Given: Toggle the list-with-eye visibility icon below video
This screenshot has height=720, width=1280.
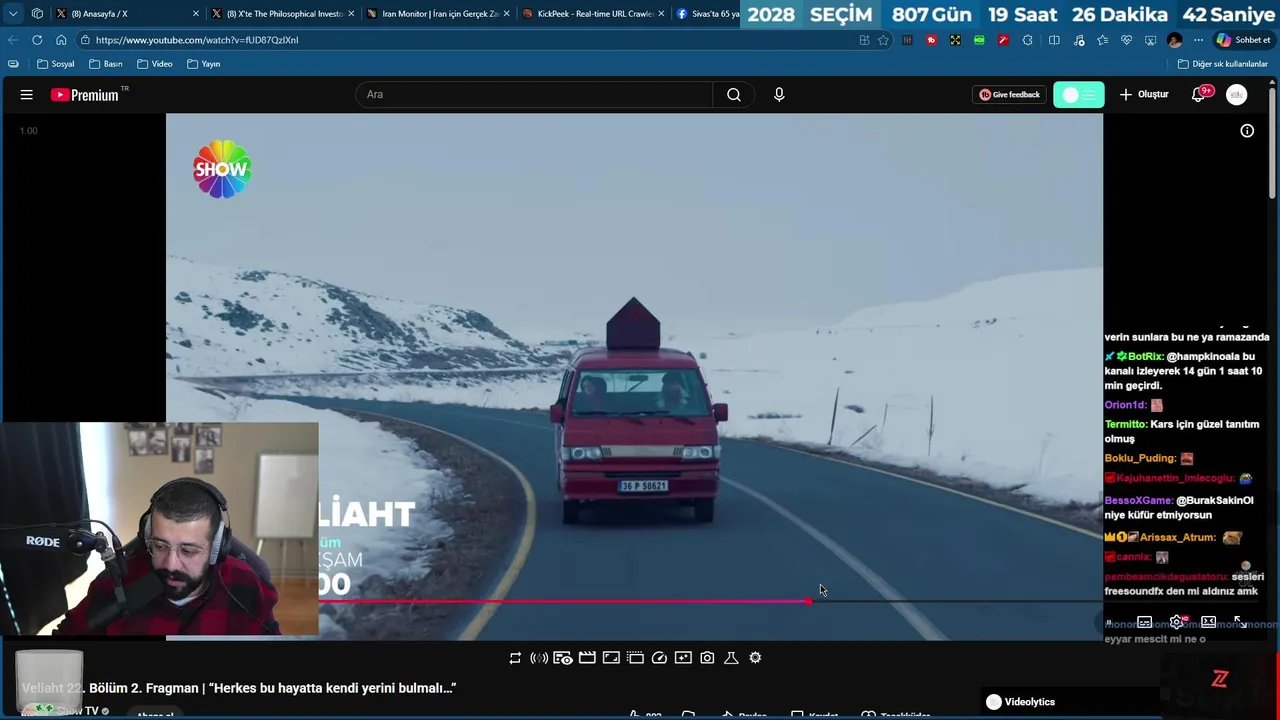Looking at the screenshot, I should (x=563, y=658).
